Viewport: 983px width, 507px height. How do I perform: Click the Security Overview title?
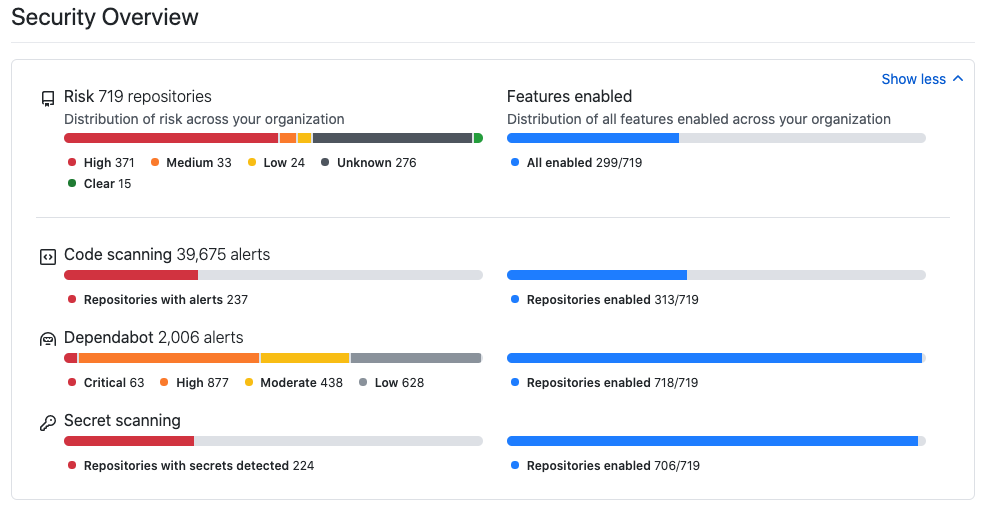[x=105, y=17]
